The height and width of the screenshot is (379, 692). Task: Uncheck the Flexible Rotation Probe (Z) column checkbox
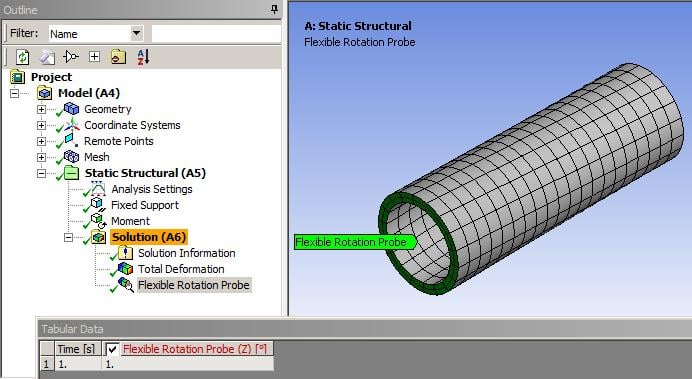[x=112, y=349]
